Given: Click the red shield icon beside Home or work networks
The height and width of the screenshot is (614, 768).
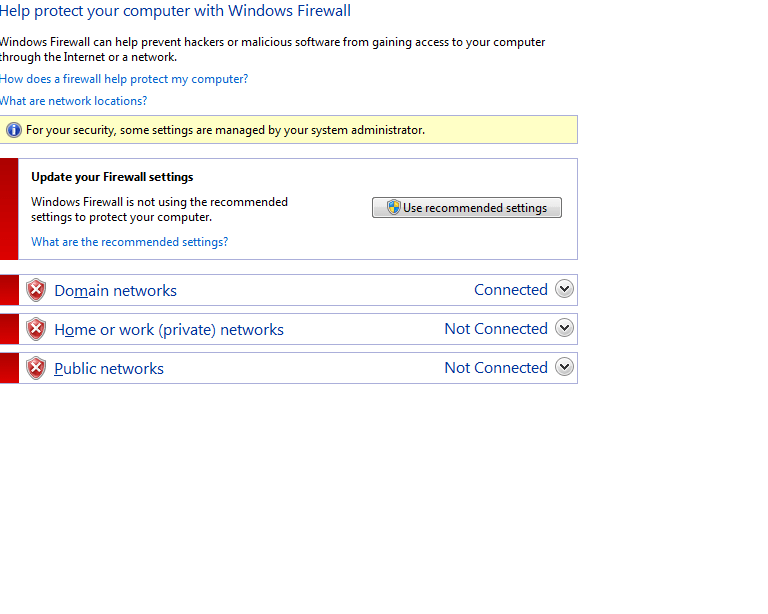Looking at the screenshot, I should (36, 329).
